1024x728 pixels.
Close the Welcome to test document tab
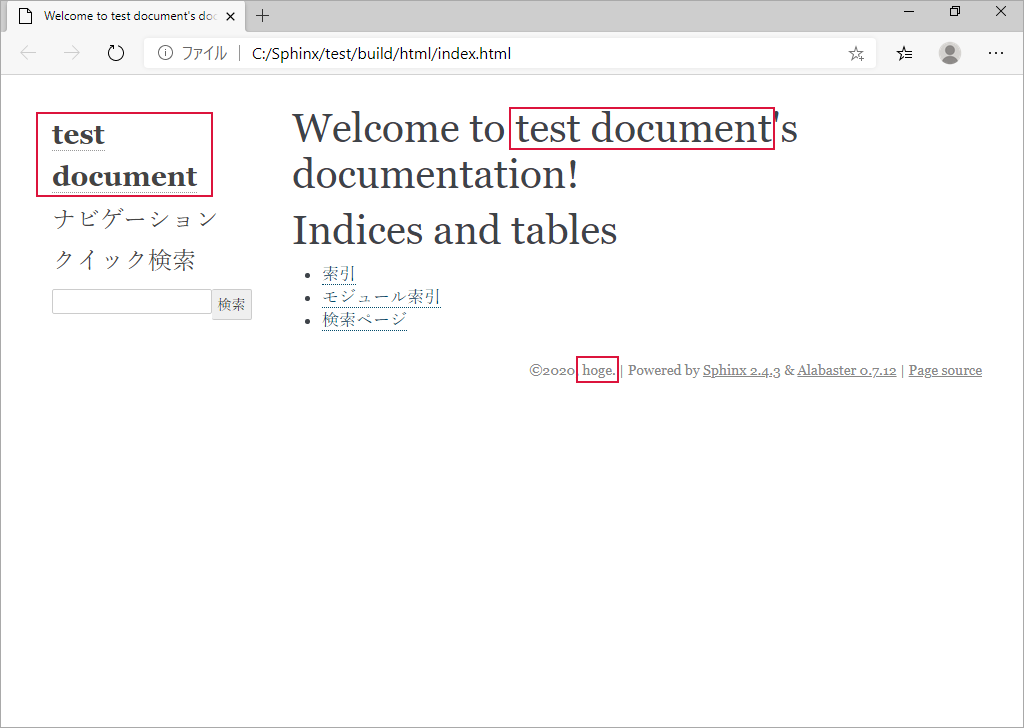pos(231,16)
